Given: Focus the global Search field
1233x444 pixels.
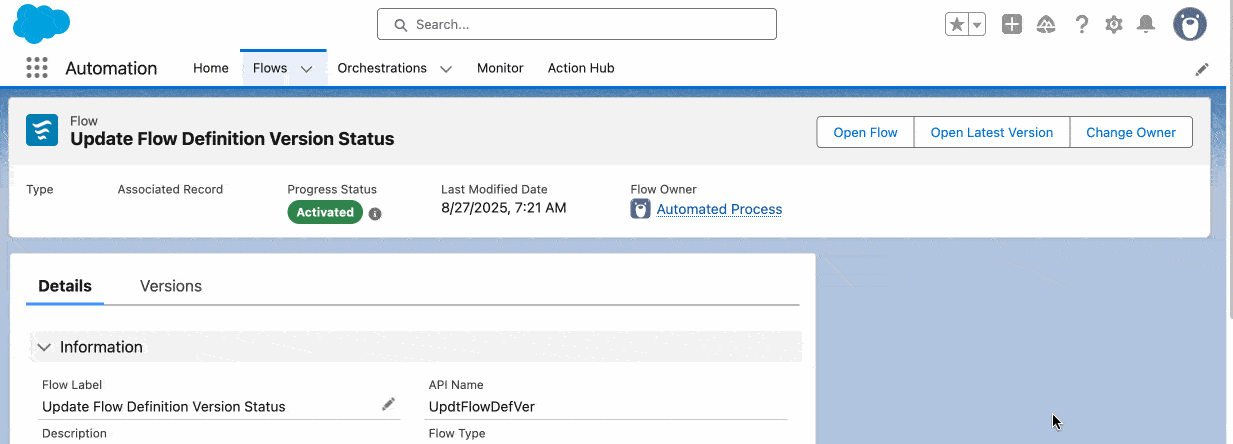Looking at the screenshot, I should point(577,24).
